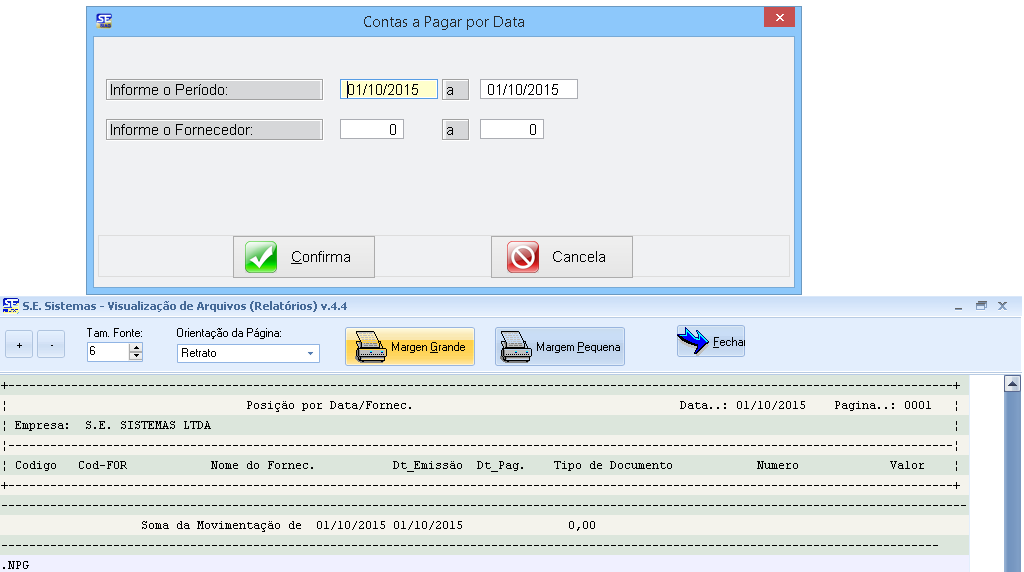This screenshot has height=572, width=1024.
Task: Select the starting Fornecedor code field
Action: pyautogui.click(x=372, y=130)
